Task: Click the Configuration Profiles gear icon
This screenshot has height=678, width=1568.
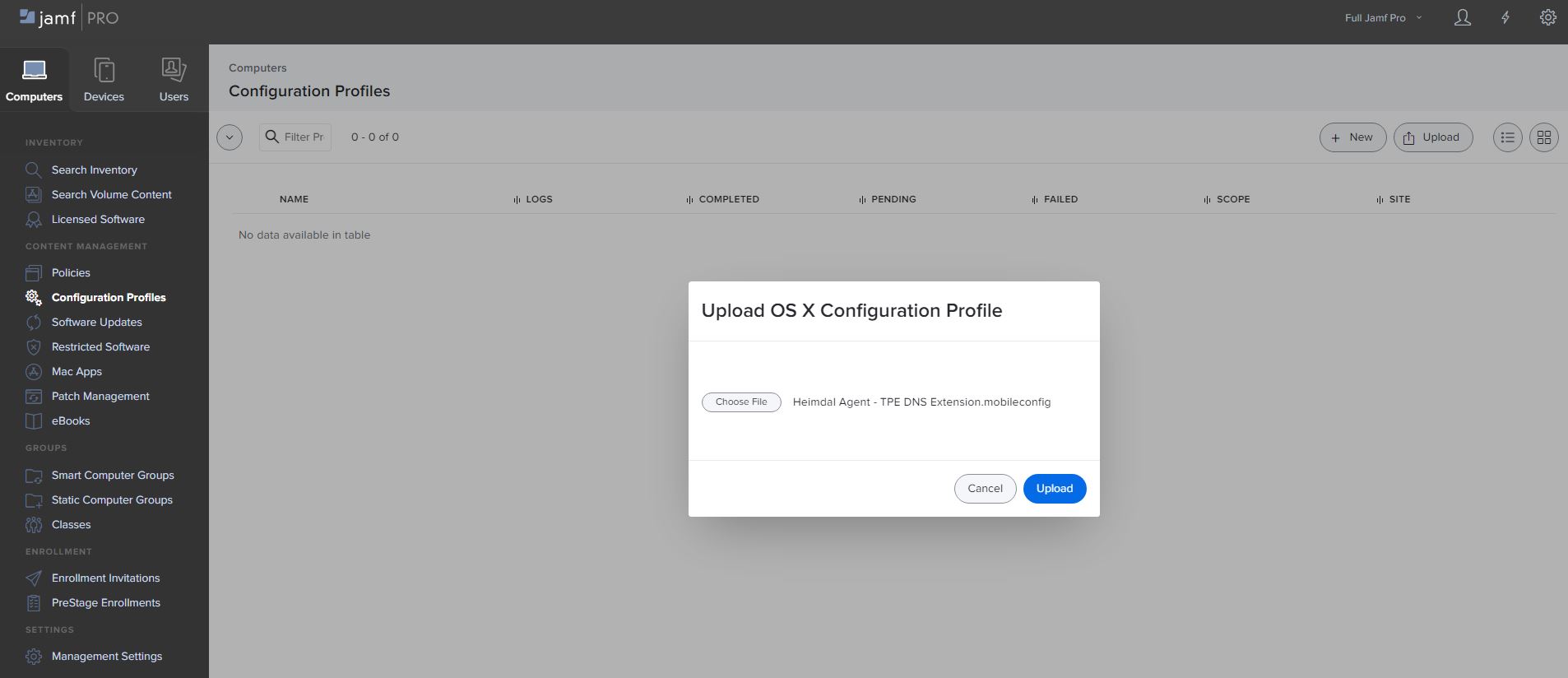Action: 34,297
